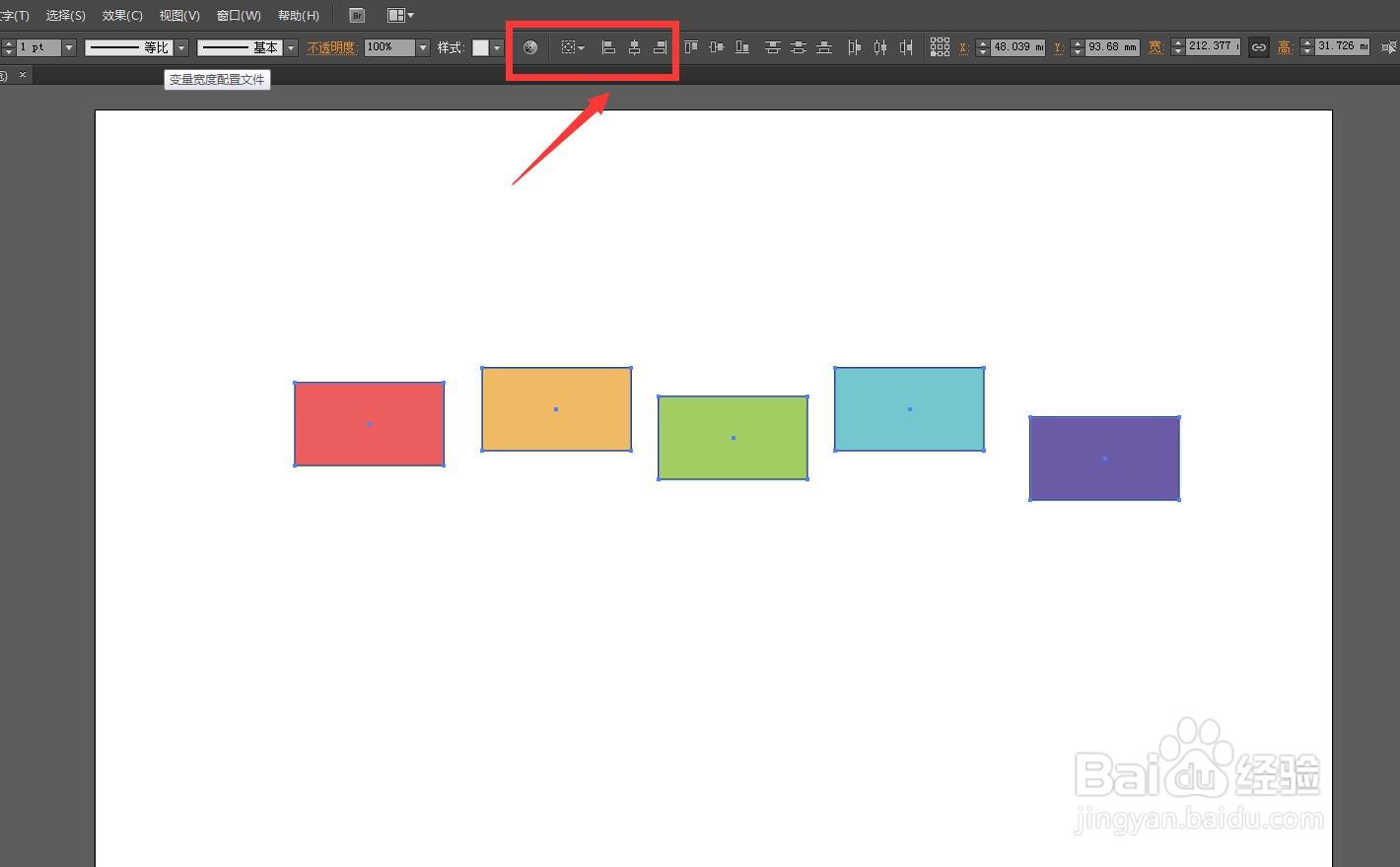Toggle constrain width and height proportions
Viewport: 1400px width, 867px height.
pyautogui.click(x=1259, y=47)
